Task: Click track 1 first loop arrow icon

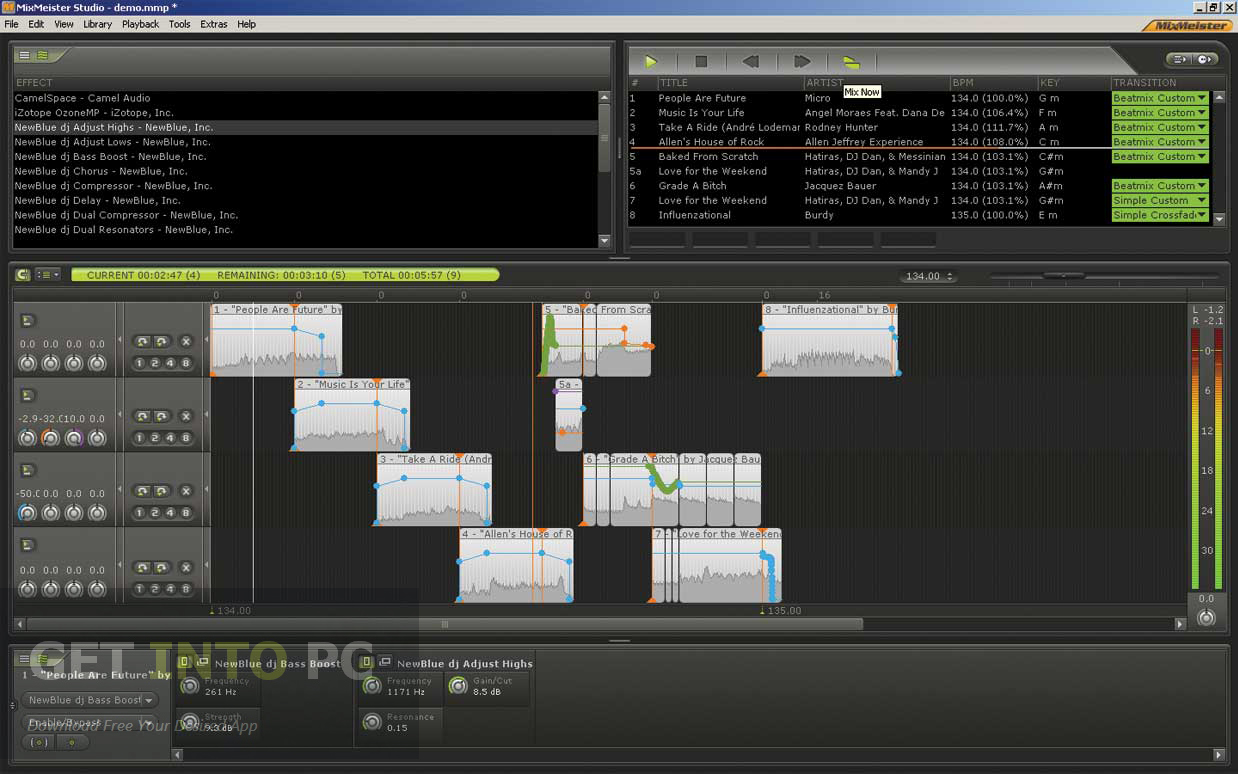Action: [142, 341]
